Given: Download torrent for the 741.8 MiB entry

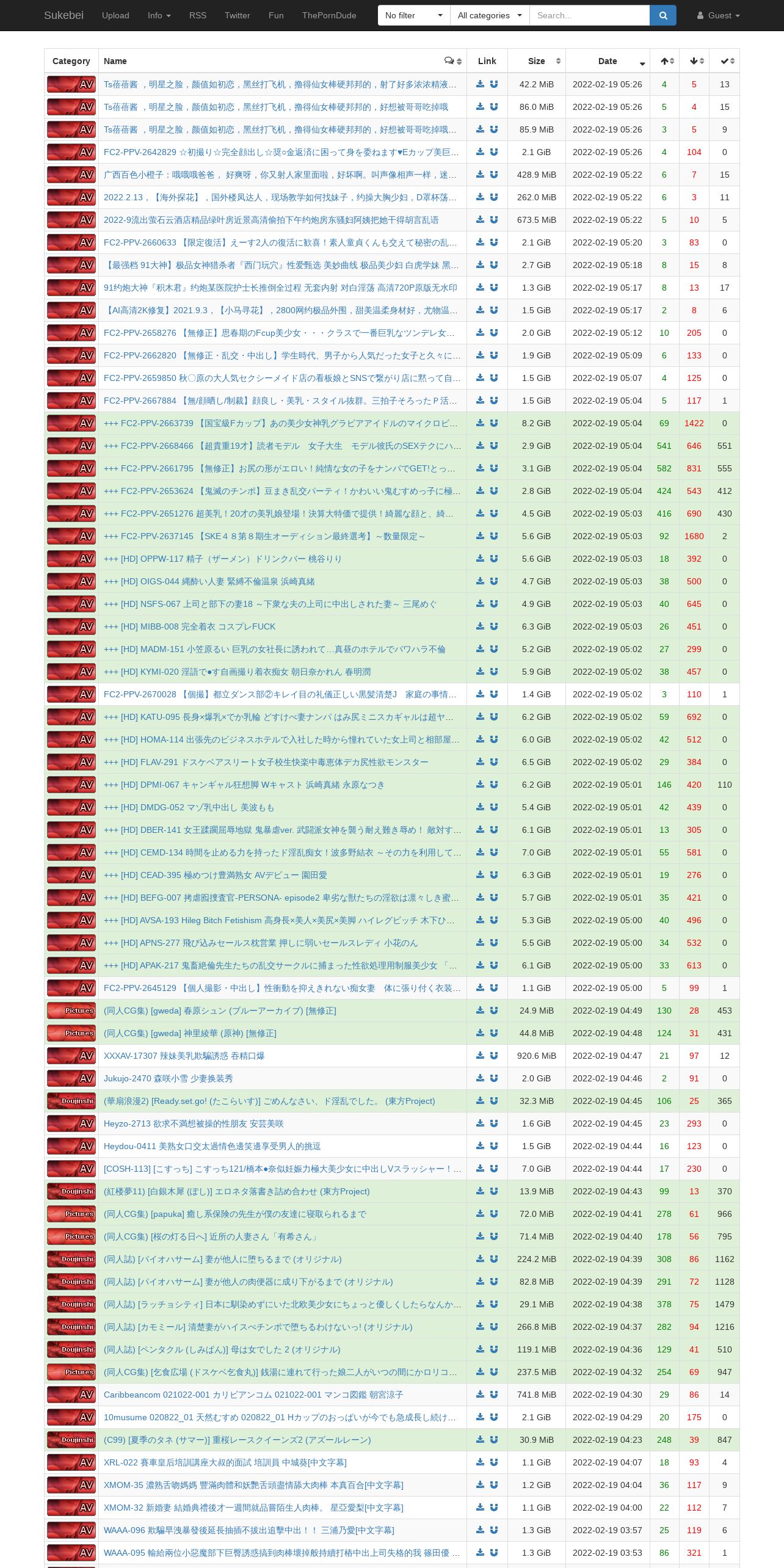Looking at the screenshot, I should 481,1395.
